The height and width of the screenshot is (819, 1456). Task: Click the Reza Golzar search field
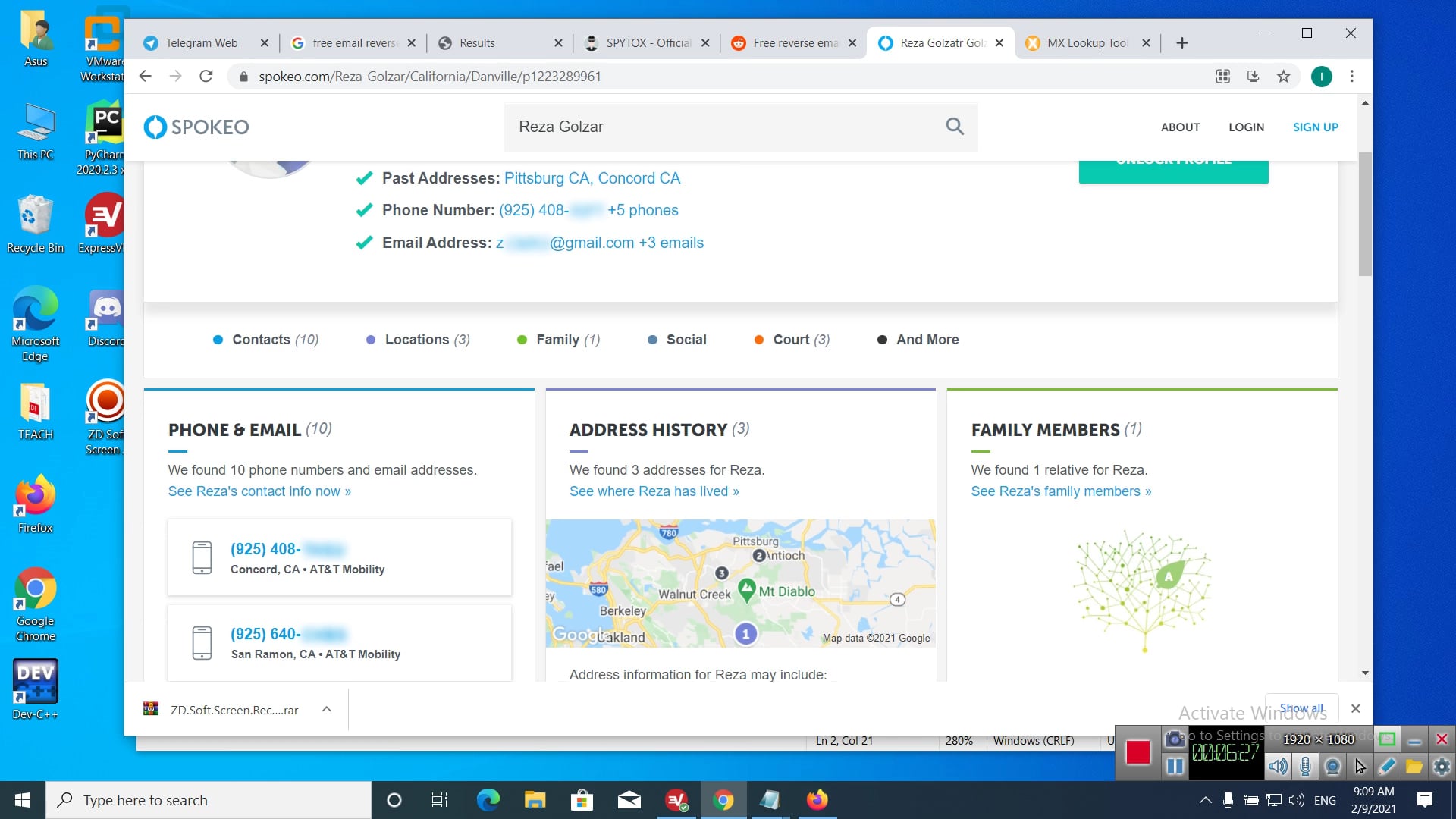720,127
